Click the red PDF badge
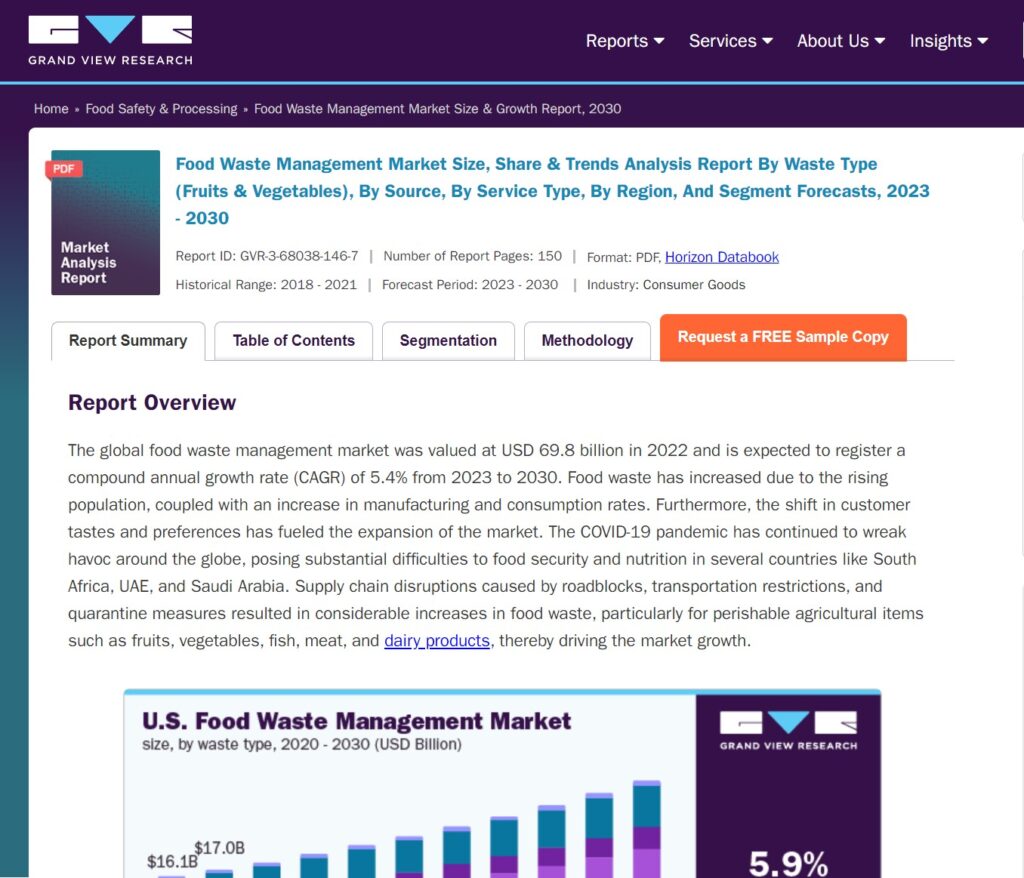Viewport: 1024px width, 878px height. click(x=64, y=169)
